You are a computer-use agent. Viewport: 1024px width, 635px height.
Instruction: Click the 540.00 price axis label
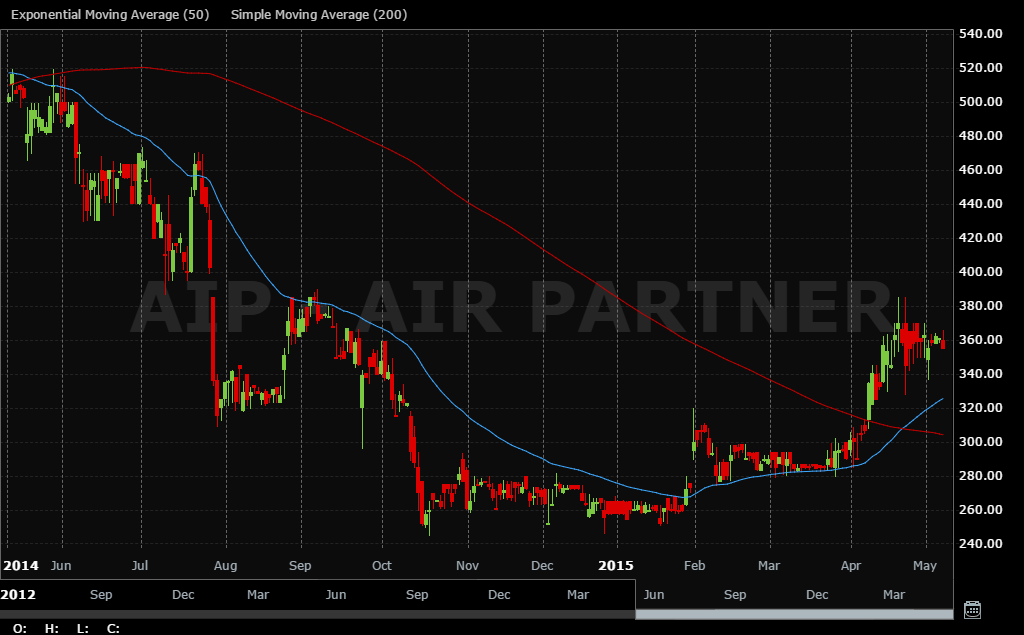coord(981,34)
